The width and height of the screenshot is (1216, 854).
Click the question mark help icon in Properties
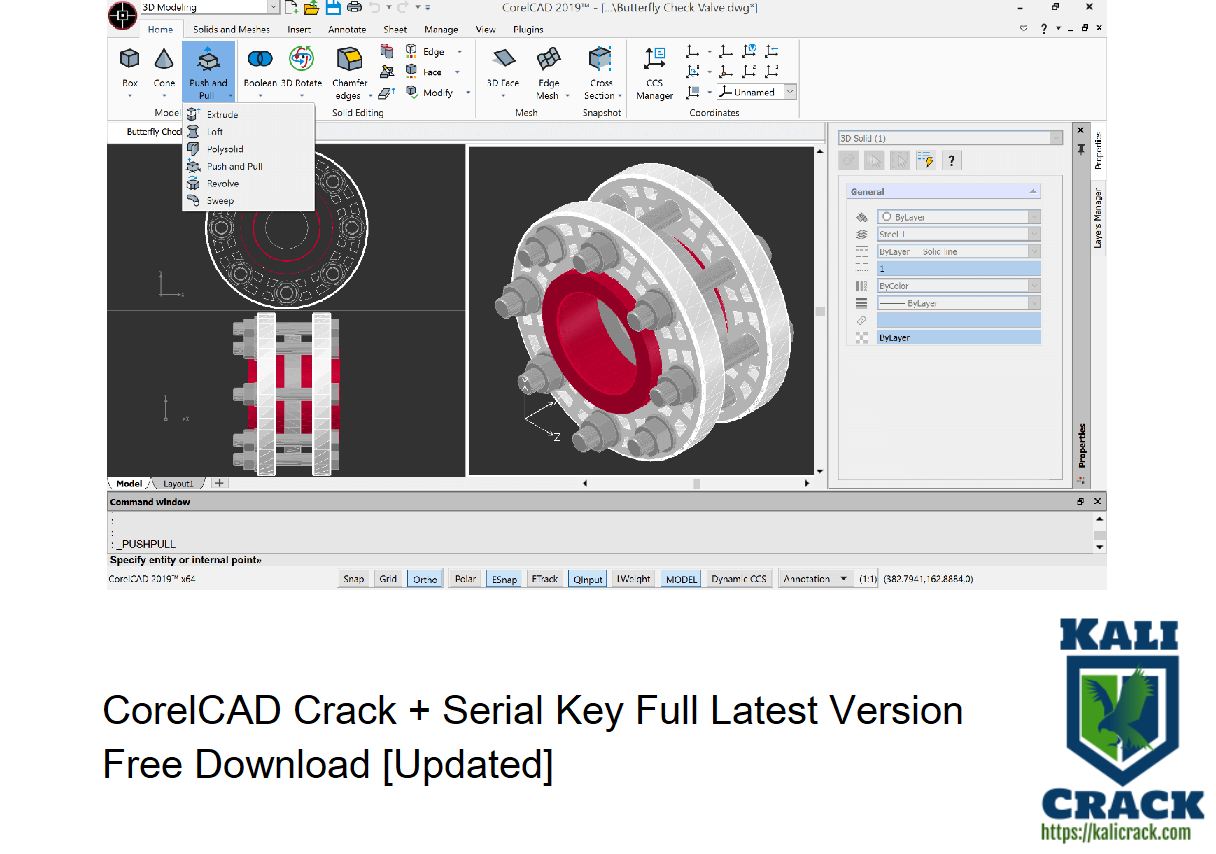[x=951, y=160]
